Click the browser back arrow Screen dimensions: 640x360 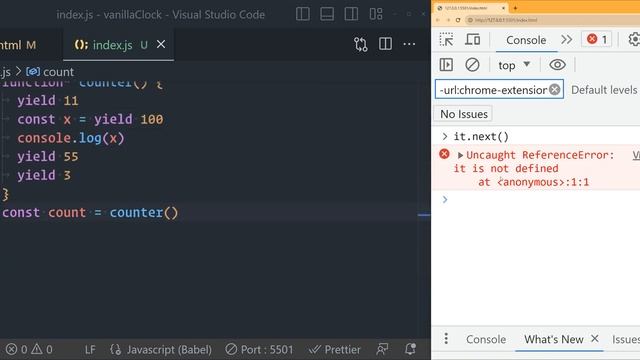[438, 20]
